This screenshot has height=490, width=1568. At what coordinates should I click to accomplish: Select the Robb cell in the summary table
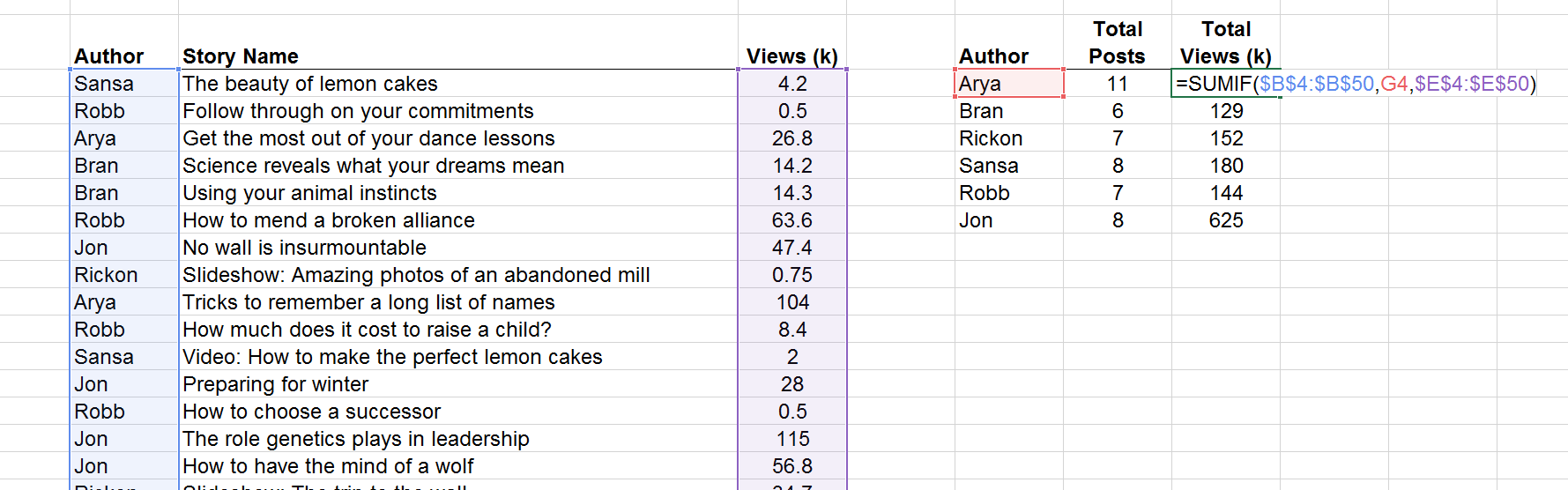[1008, 193]
